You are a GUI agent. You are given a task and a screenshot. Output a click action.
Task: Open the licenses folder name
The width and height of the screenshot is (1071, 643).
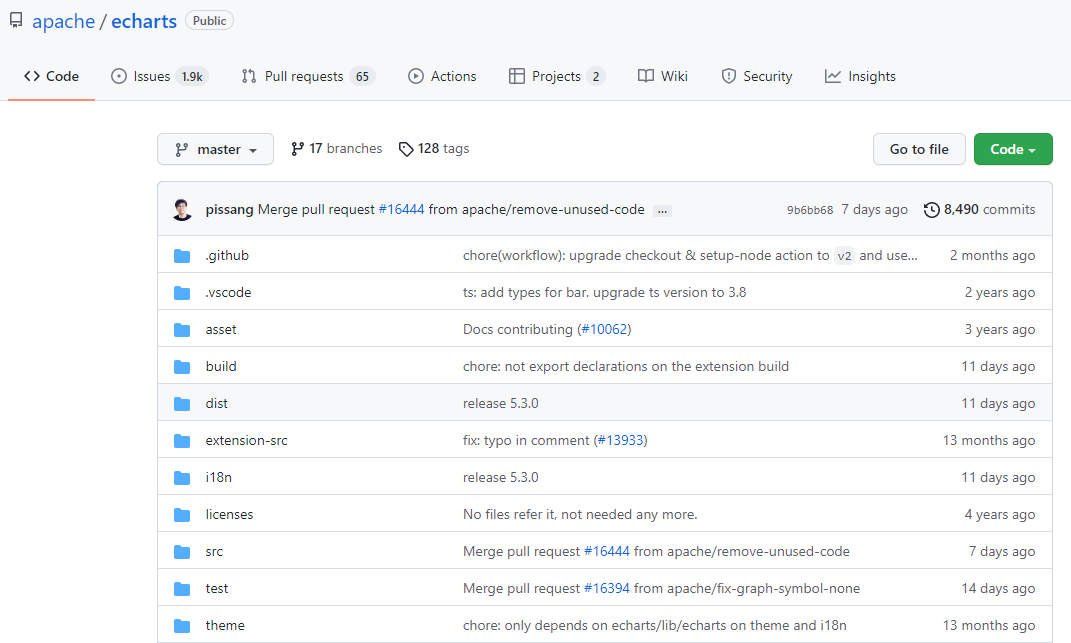[x=230, y=514]
